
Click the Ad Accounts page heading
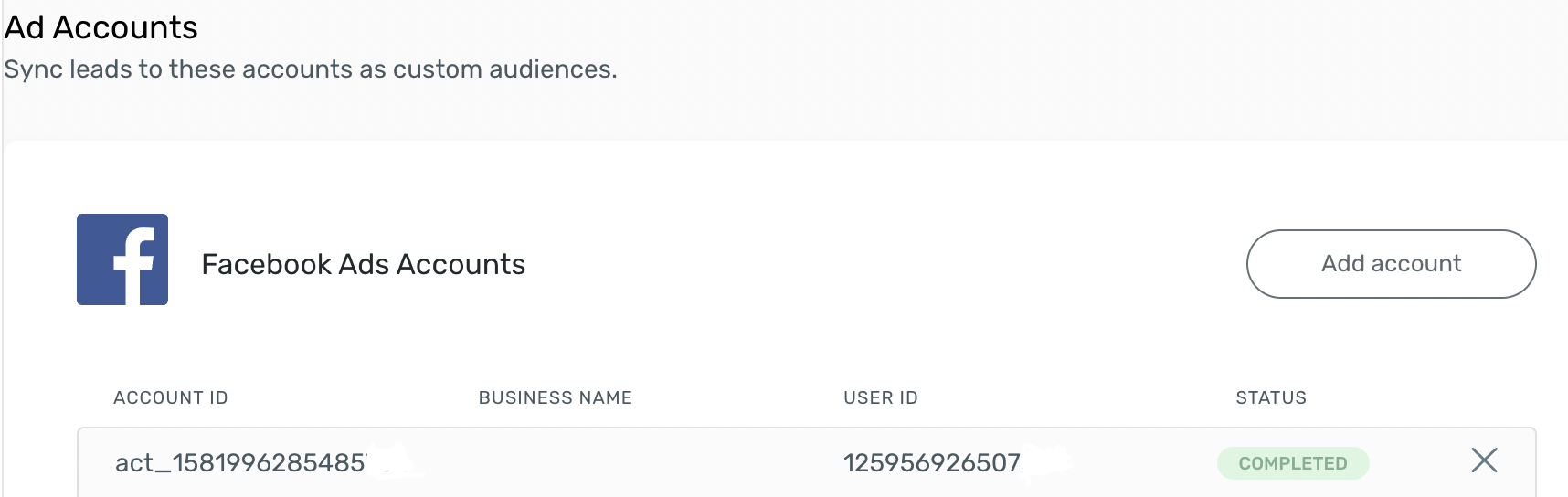point(101,27)
